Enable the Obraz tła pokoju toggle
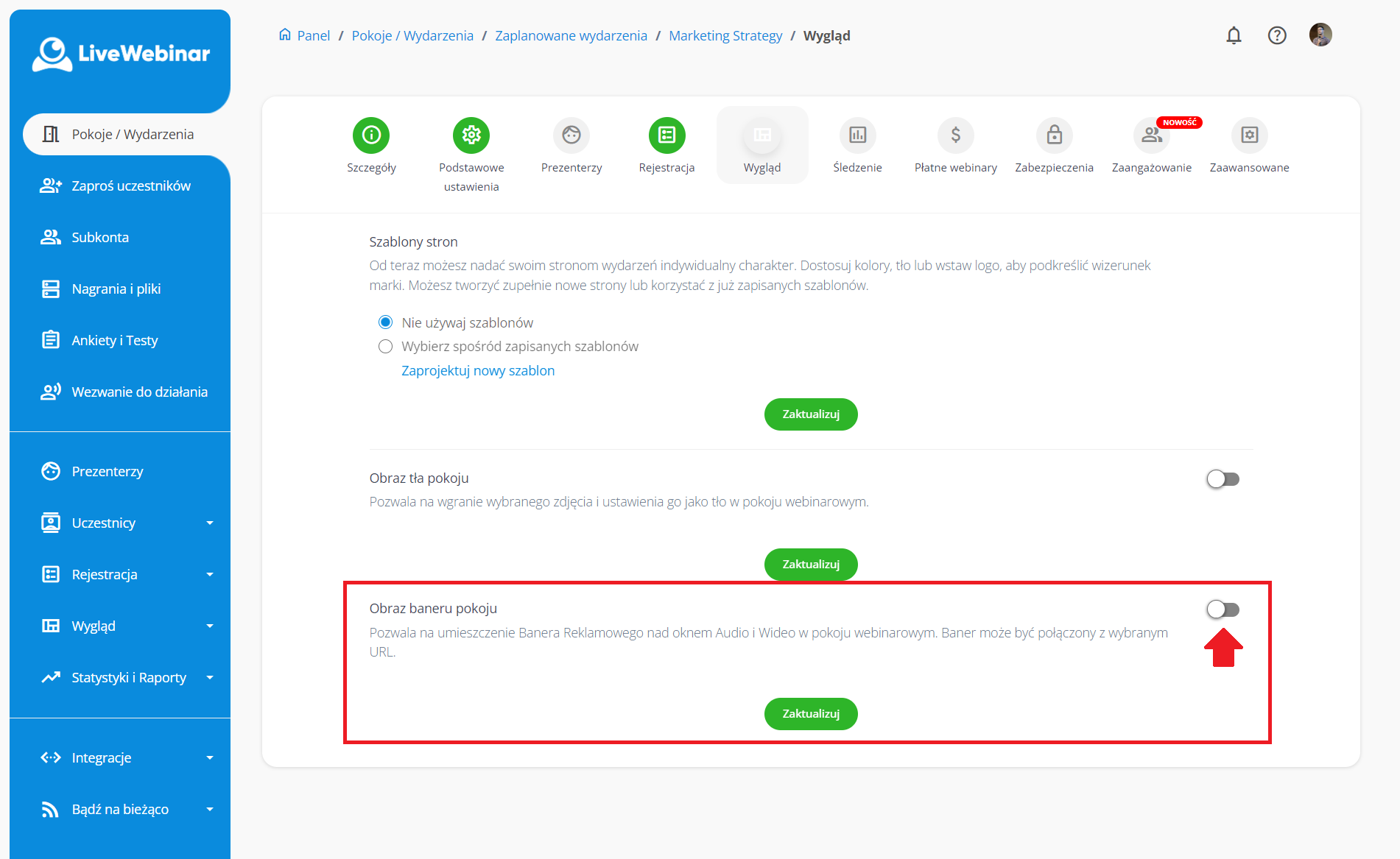 pyautogui.click(x=1223, y=479)
